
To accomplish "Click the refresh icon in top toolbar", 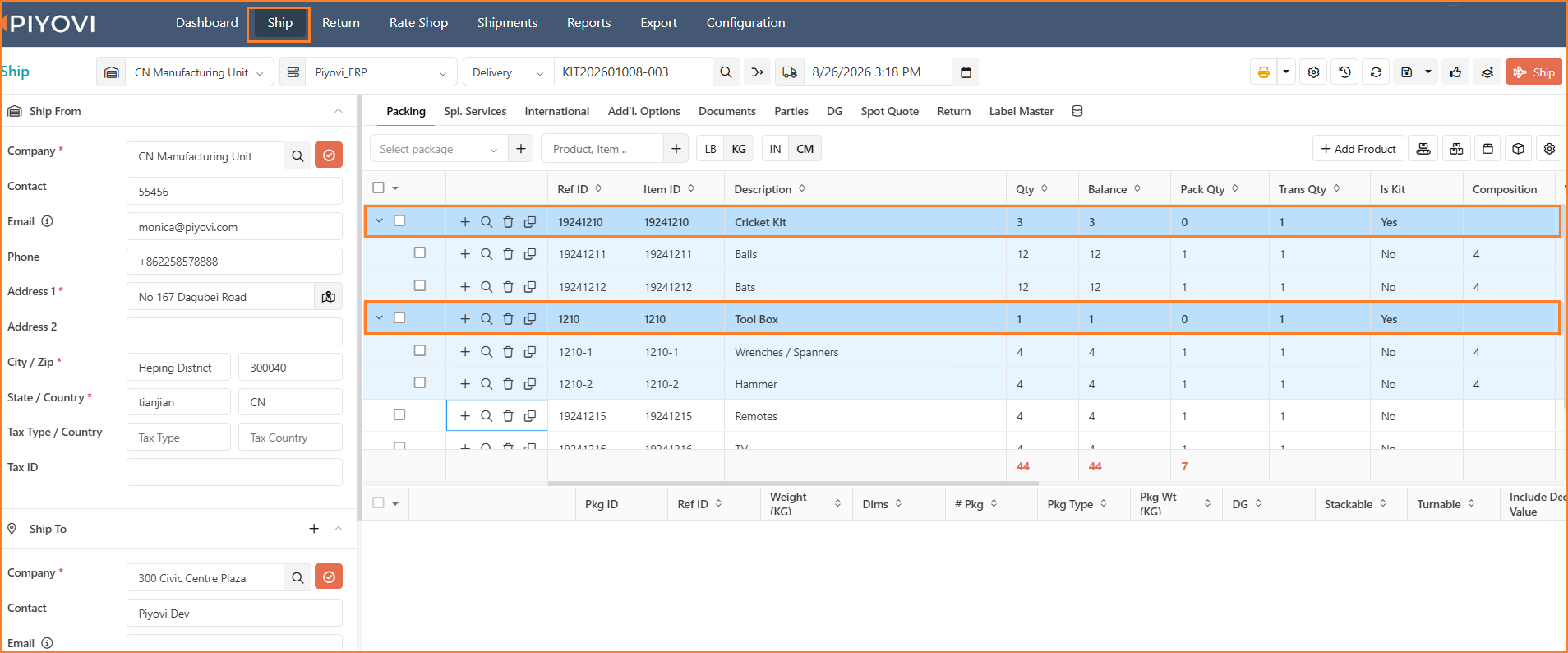I will coord(1376,72).
